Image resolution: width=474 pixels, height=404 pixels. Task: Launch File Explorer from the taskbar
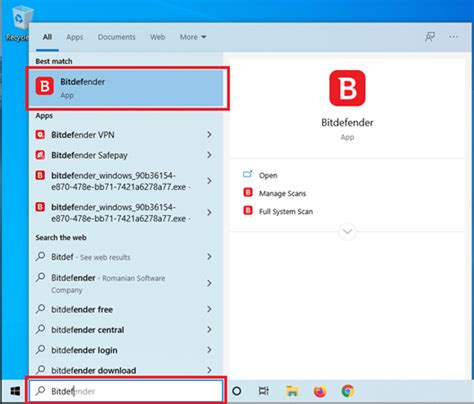coord(292,391)
